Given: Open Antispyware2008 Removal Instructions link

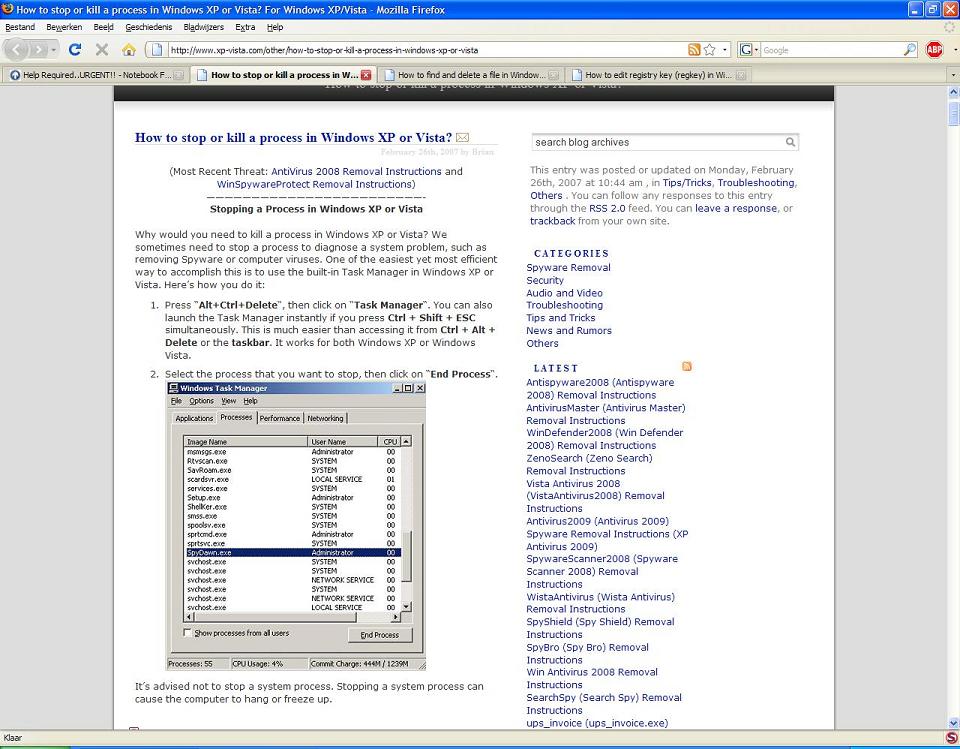Looking at the screenshot, I should pos(600,389).
